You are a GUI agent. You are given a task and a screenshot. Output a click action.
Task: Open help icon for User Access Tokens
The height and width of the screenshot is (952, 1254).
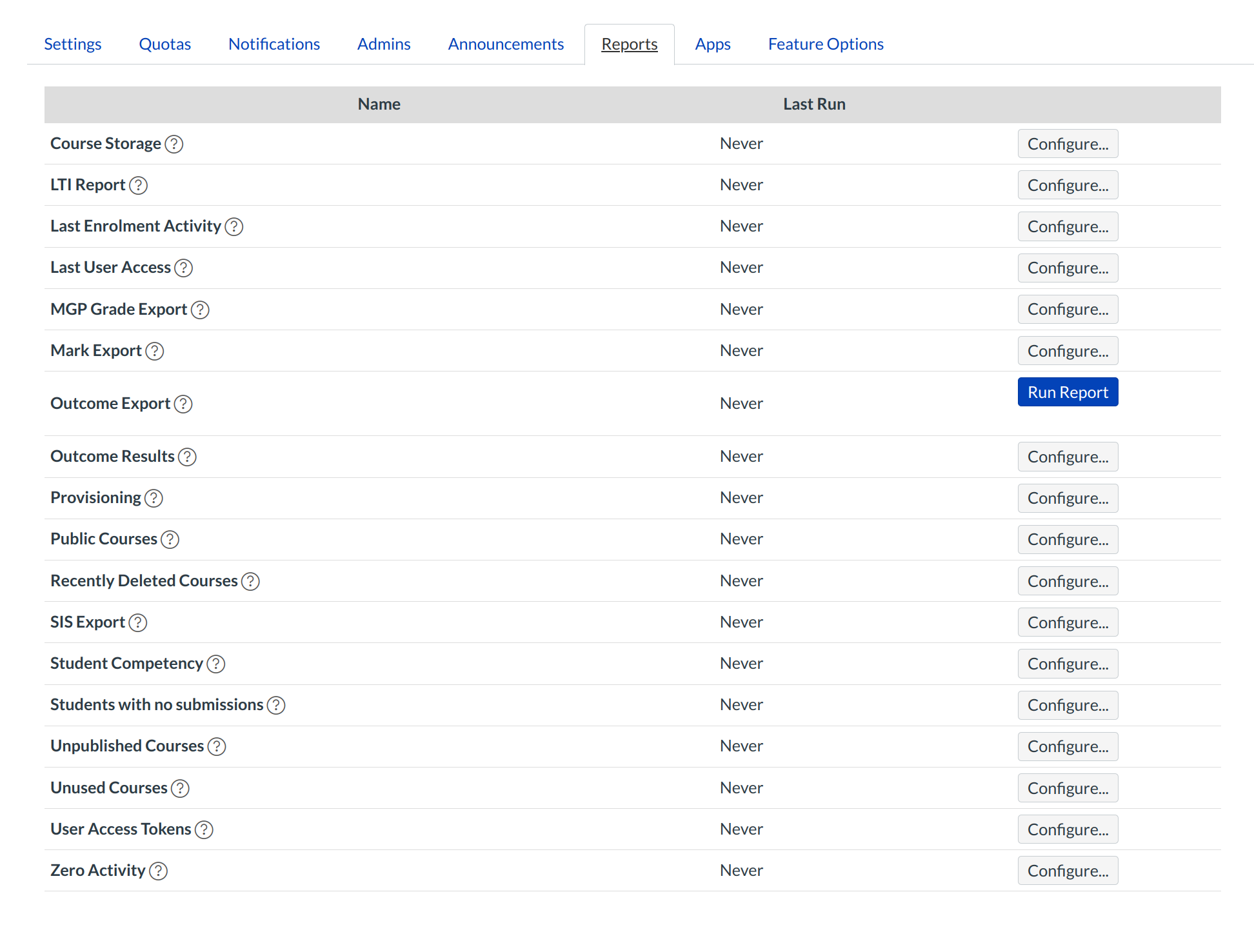(204, 830)
